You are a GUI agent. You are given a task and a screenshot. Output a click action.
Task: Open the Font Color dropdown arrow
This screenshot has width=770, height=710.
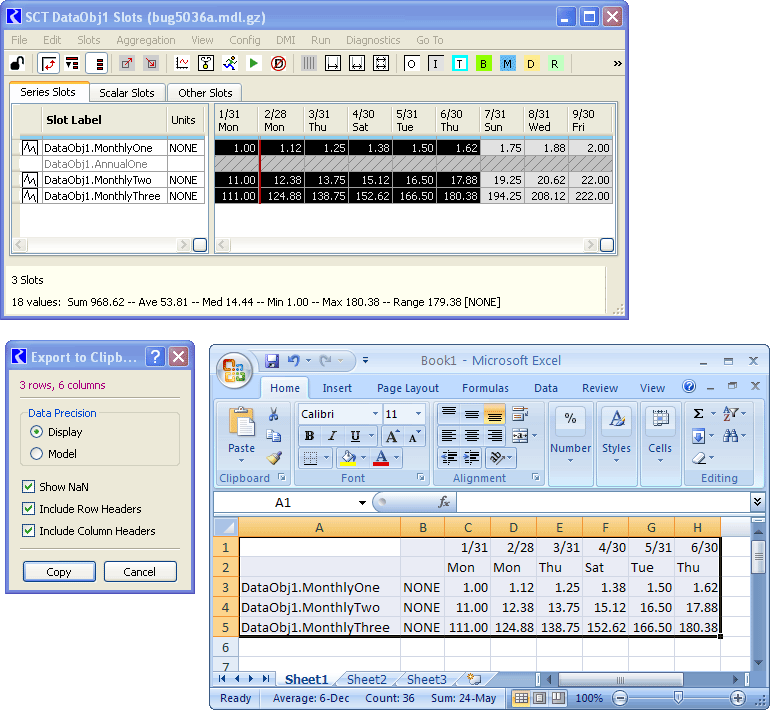(397, 458)
